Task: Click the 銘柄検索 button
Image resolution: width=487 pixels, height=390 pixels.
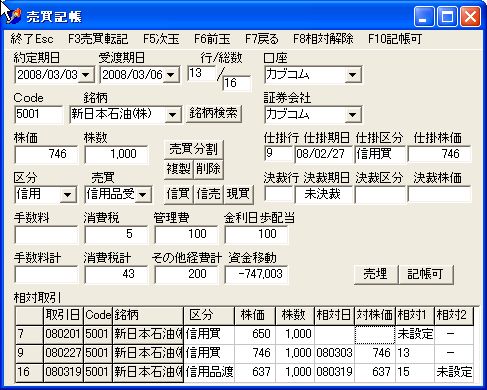Action: point(214,114)
